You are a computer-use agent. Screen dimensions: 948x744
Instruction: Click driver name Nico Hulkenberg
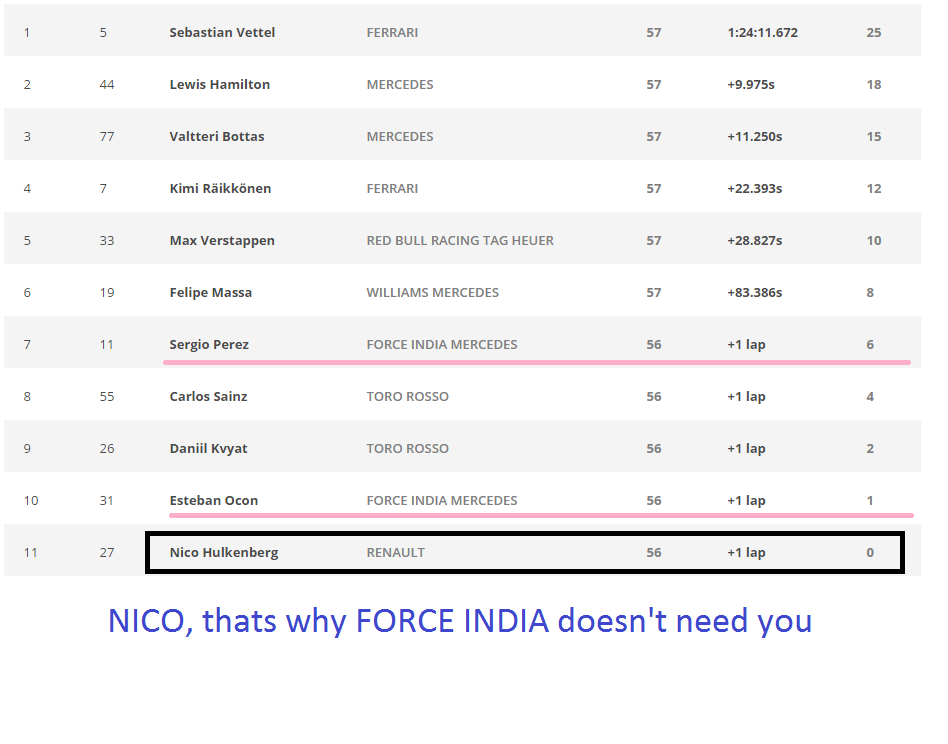pos(224,552)
